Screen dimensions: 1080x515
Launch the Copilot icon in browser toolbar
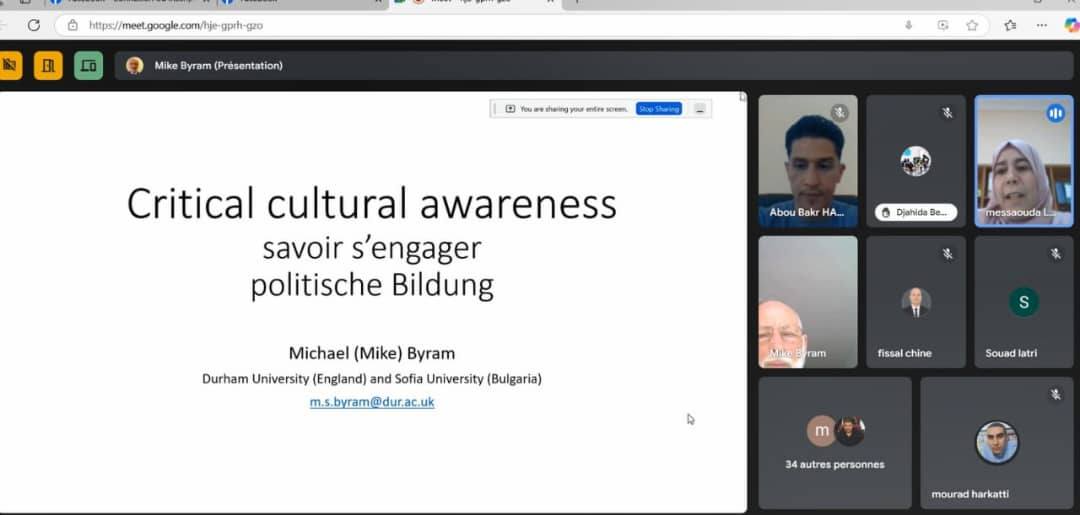(x=1071, y=25)
